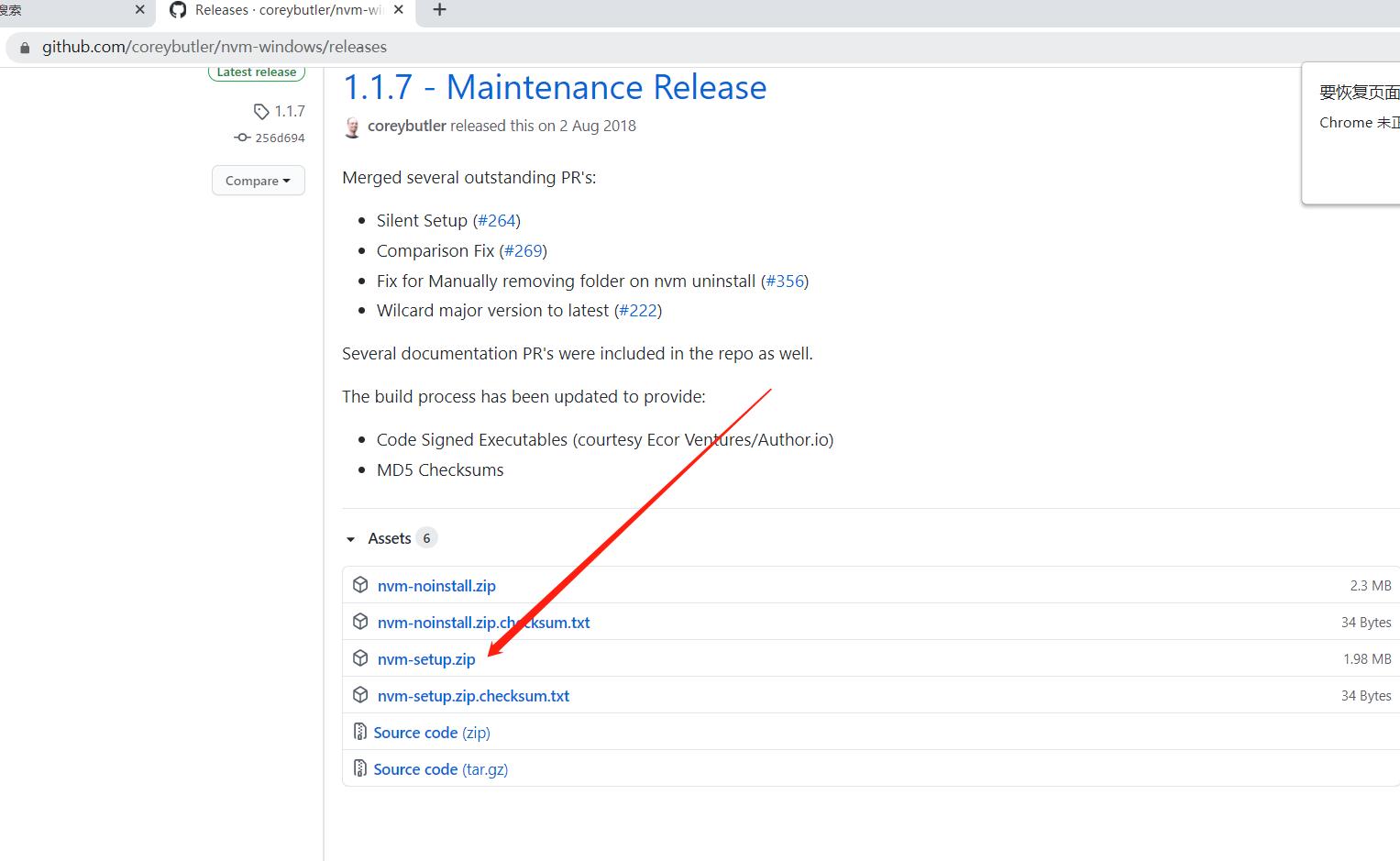The image size is (1400, 861).
Task: Click the package icon beside nvm-setup.zip.checksum.txt
Action: click(360, 695)
